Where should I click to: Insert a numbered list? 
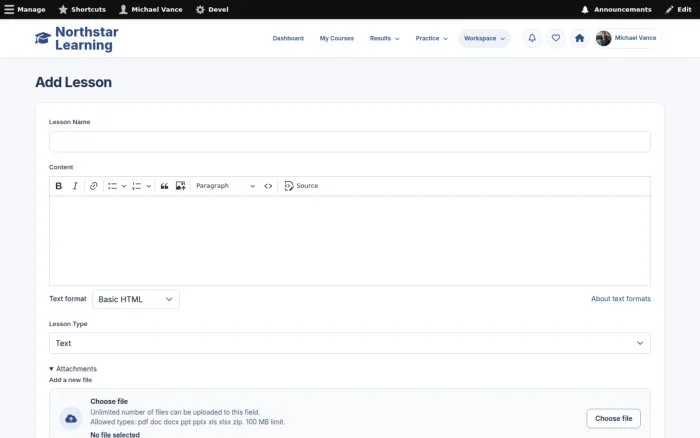pyautogui.click(x=137, y=186)
